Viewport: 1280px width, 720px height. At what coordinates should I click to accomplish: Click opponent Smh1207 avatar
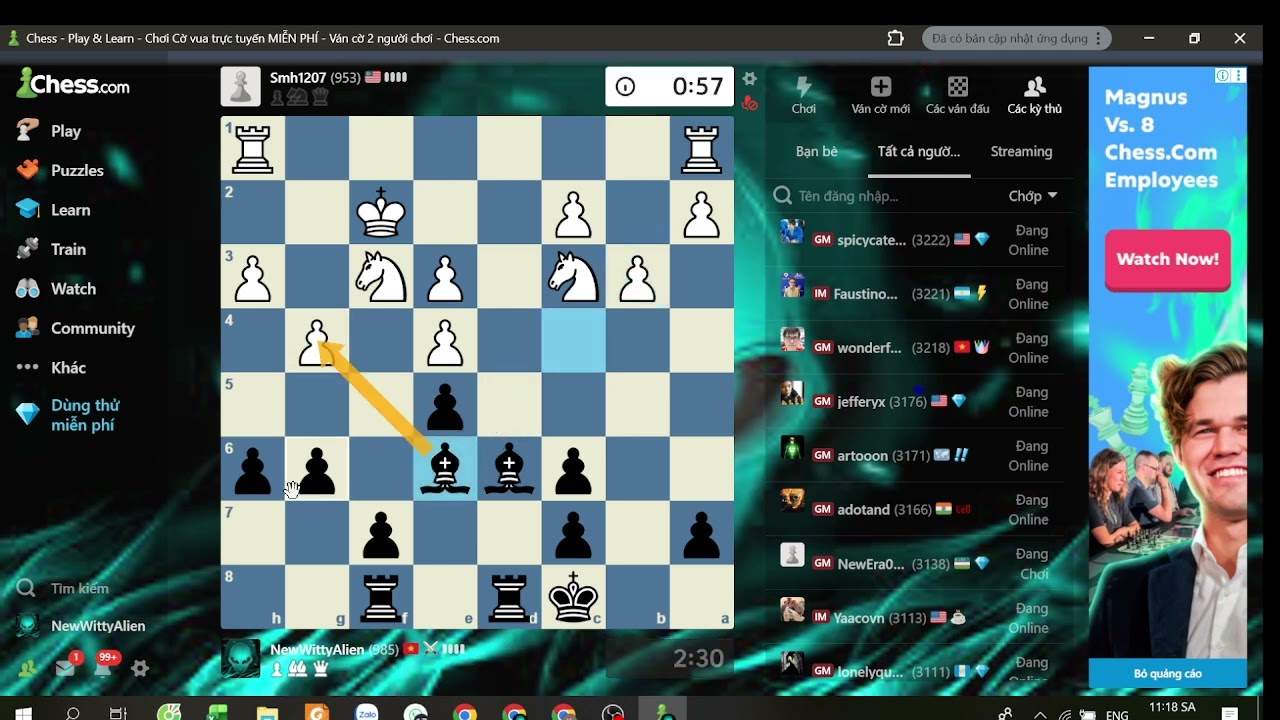(241, 87)
